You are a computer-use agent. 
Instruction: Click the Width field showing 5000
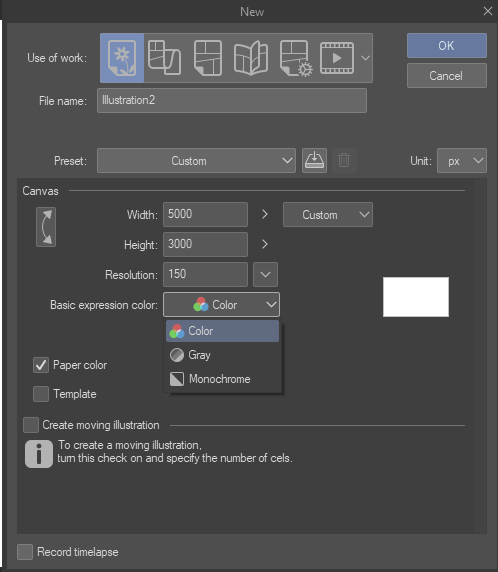[205, 214]
